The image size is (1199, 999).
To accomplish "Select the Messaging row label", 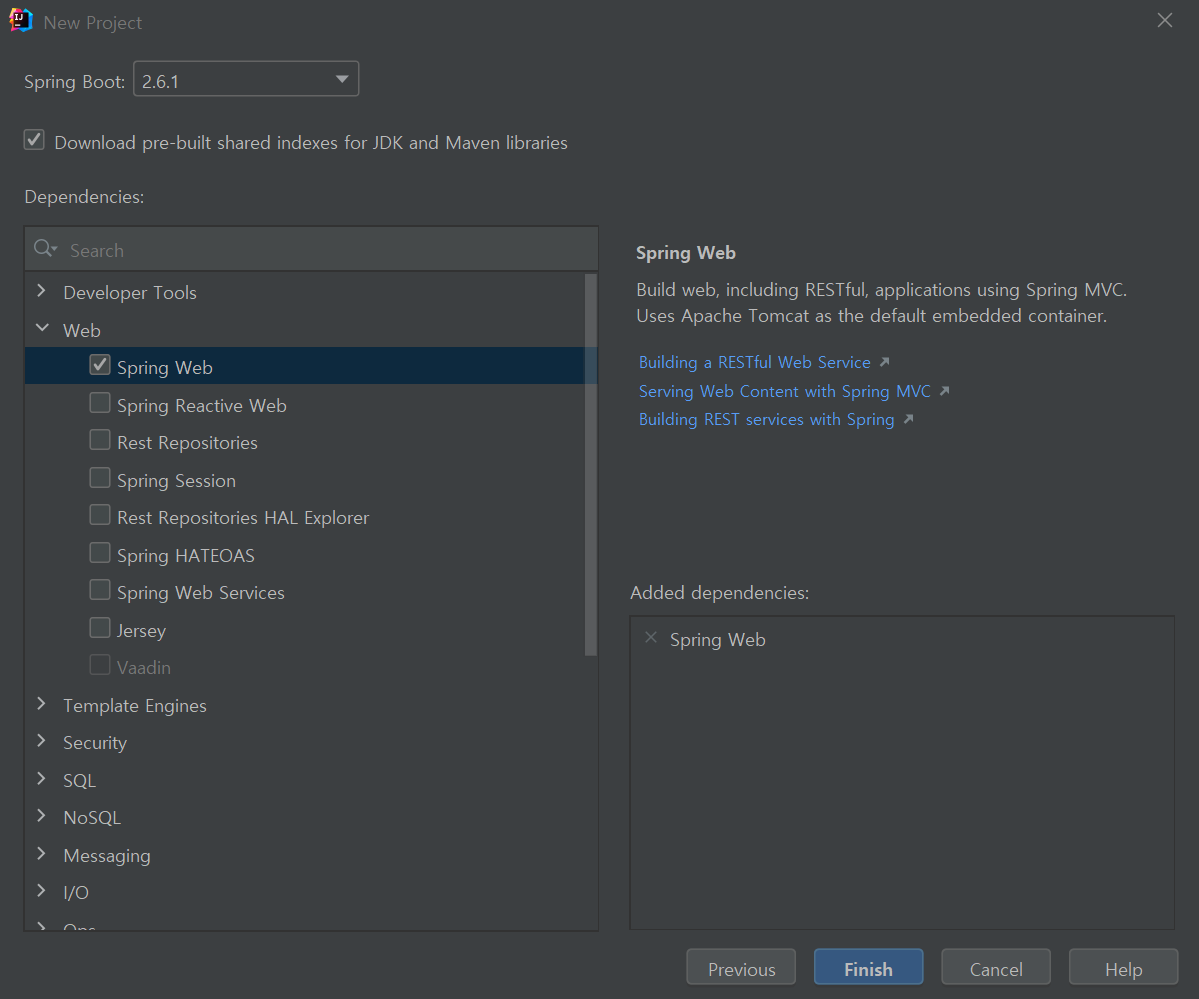I will 107,856.
